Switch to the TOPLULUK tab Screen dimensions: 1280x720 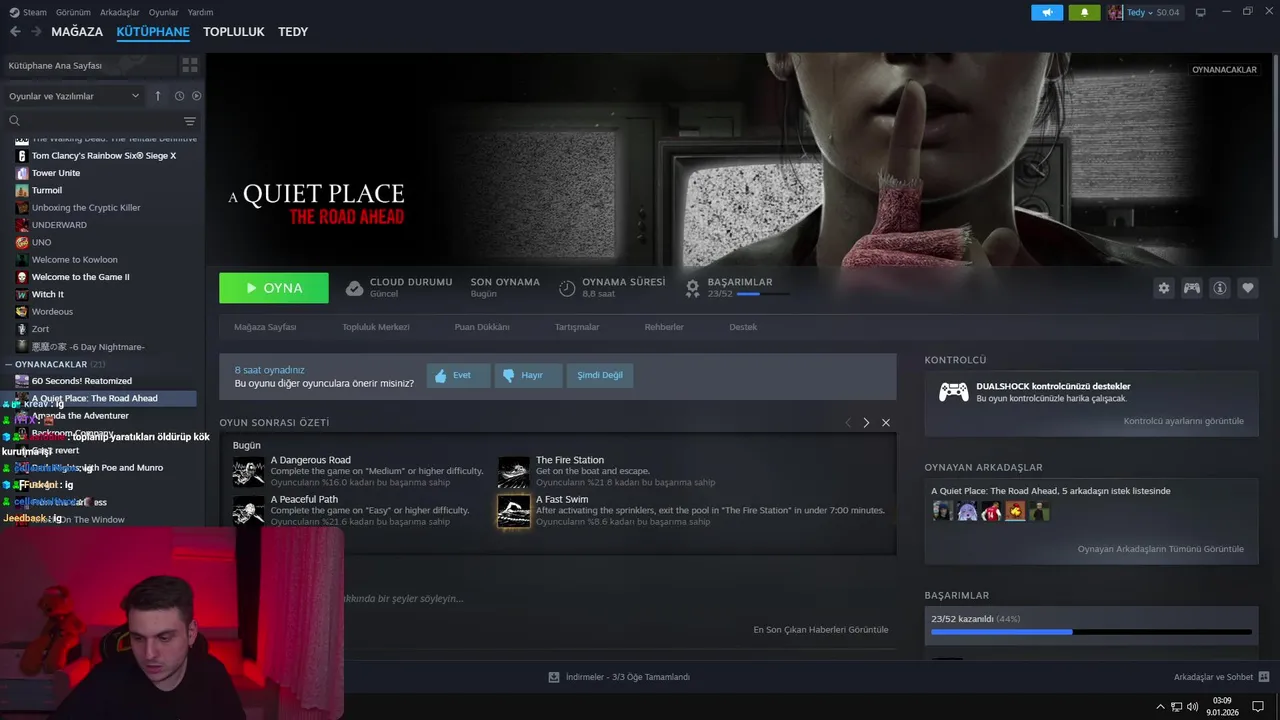[x=233, y=31]
